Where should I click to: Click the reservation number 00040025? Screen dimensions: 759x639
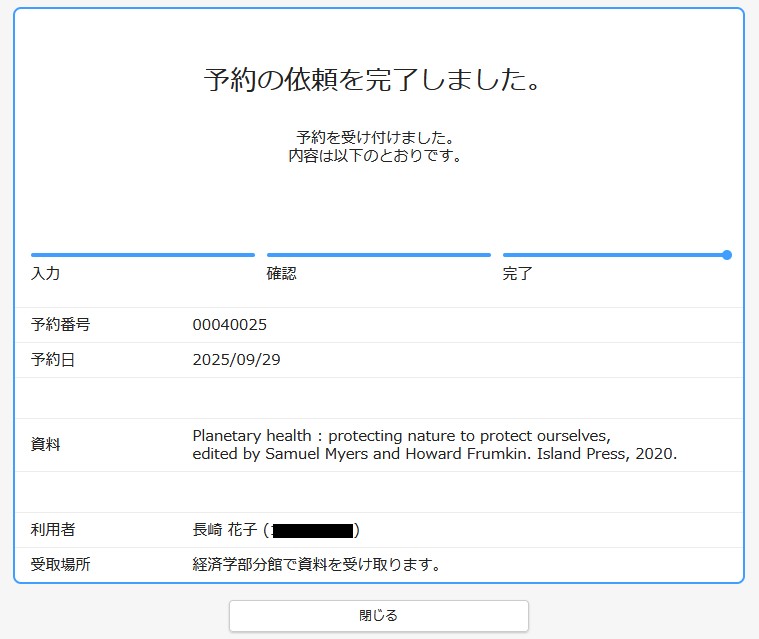[230, 325]
